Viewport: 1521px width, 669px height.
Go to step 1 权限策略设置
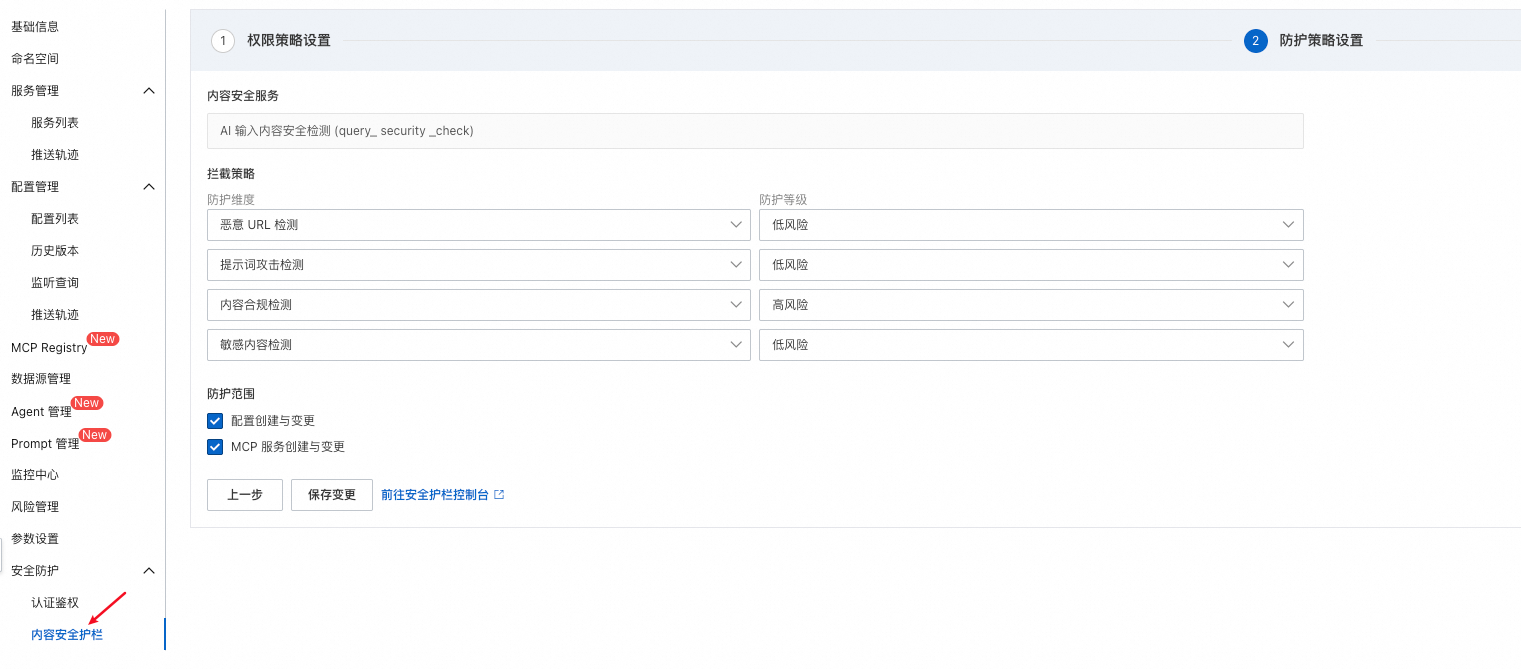click(x=271, y=41)
